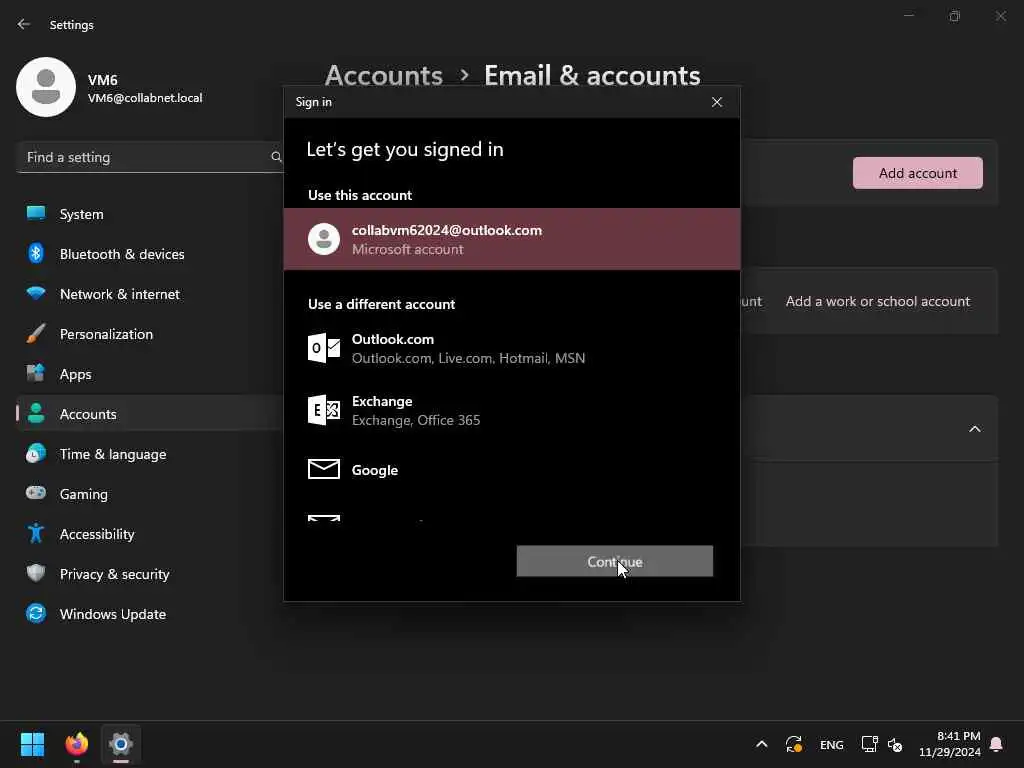Image resolution: width=1024 pixels, height=768 pixels.
Task: Open Time & language settings
Action: pos(150,454)
